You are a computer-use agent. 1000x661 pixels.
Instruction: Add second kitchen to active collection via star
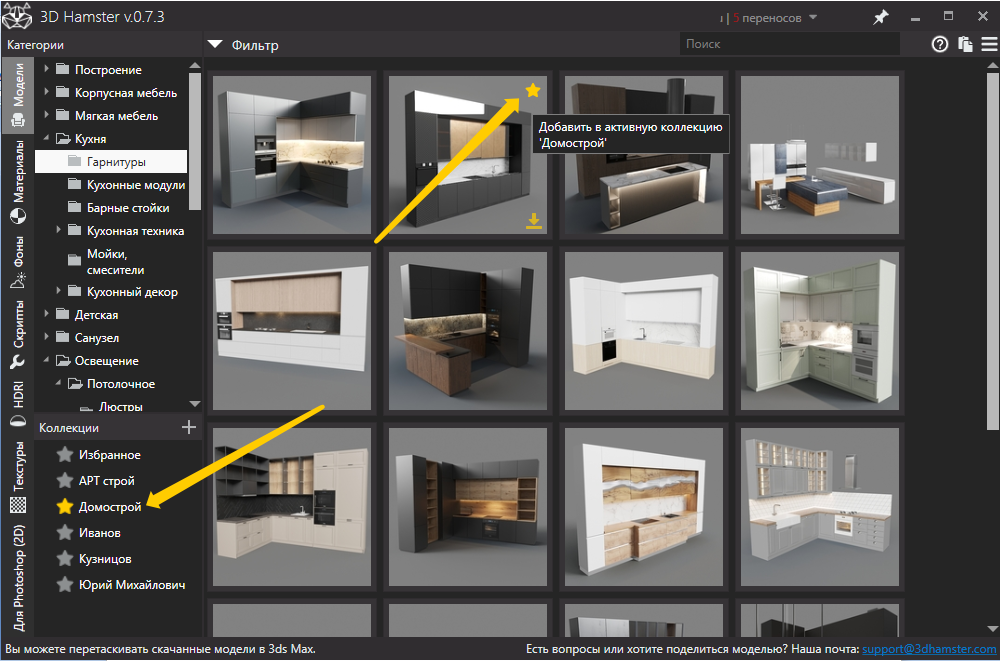click(x=533, y=91)
